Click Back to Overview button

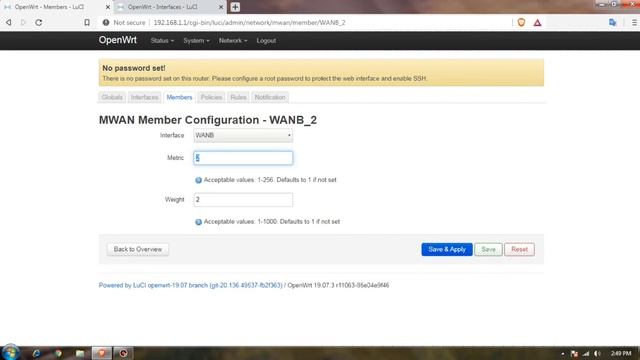tap(138, 249)
